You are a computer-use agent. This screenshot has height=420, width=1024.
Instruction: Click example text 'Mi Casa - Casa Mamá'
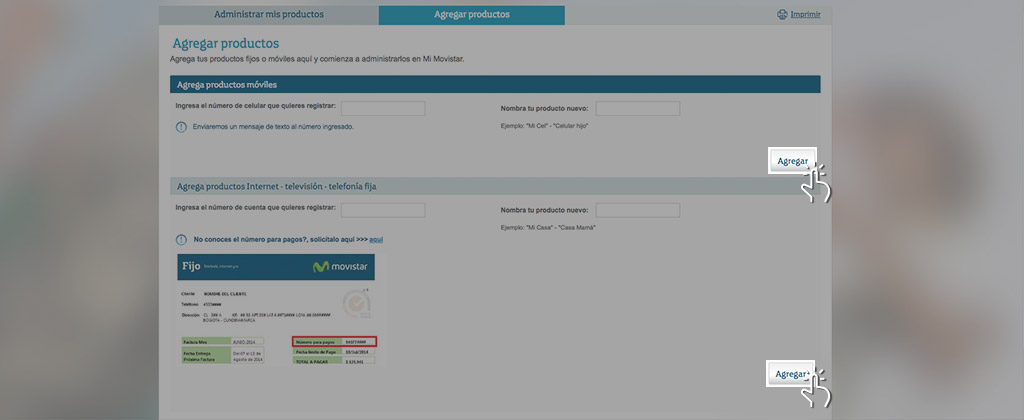[549, 227]
